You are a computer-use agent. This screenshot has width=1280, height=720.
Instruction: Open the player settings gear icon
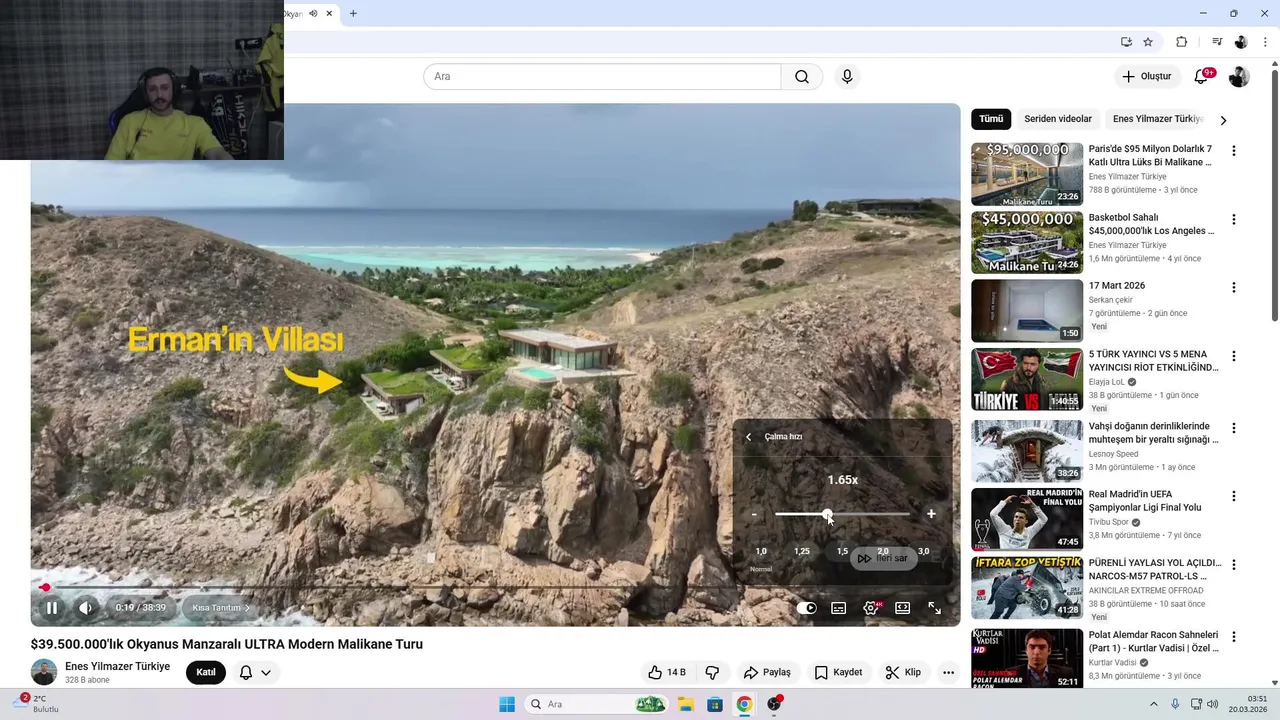(x=871, y=608)
